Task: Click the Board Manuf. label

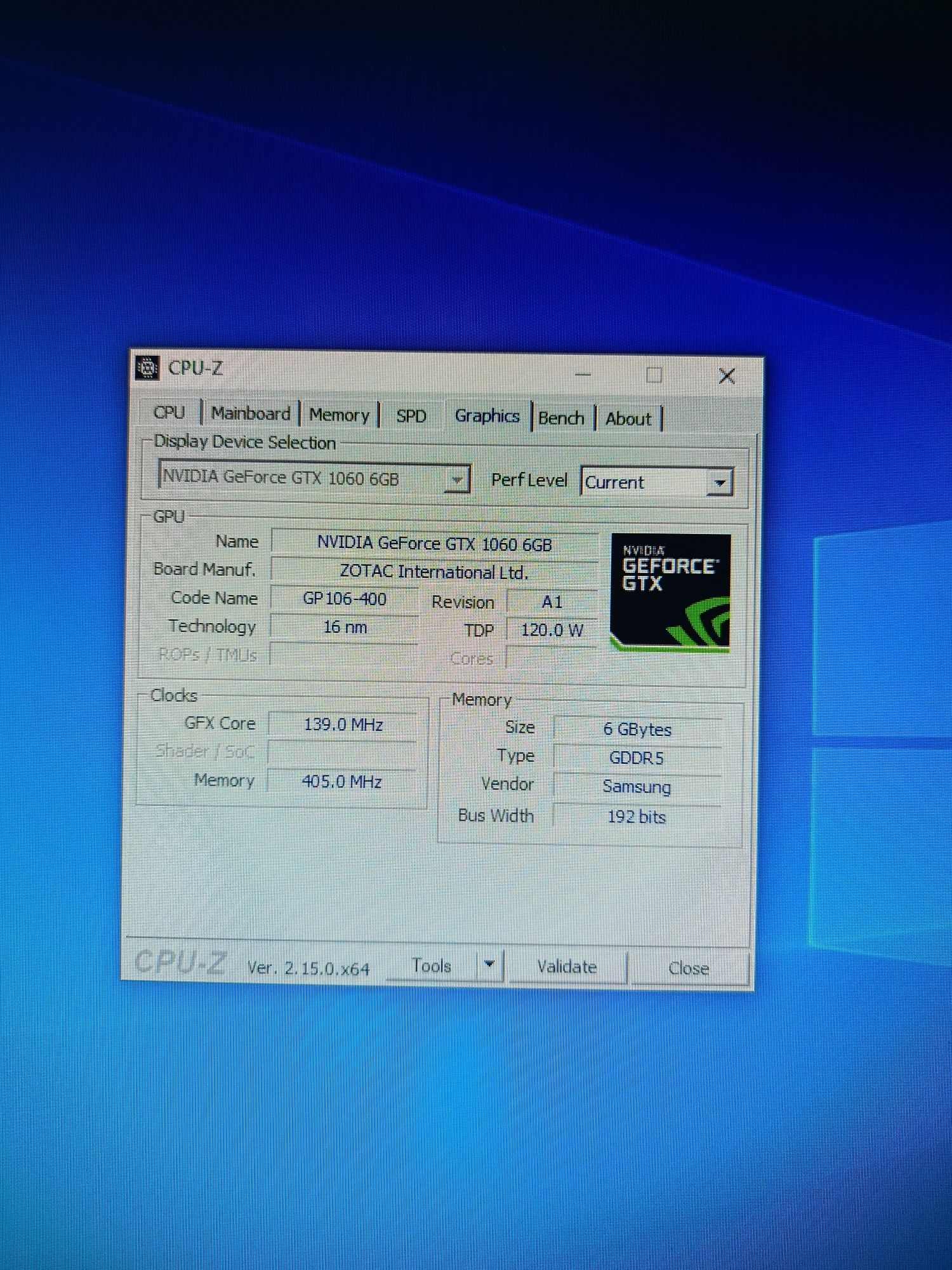Action: [x=204, y=569]
